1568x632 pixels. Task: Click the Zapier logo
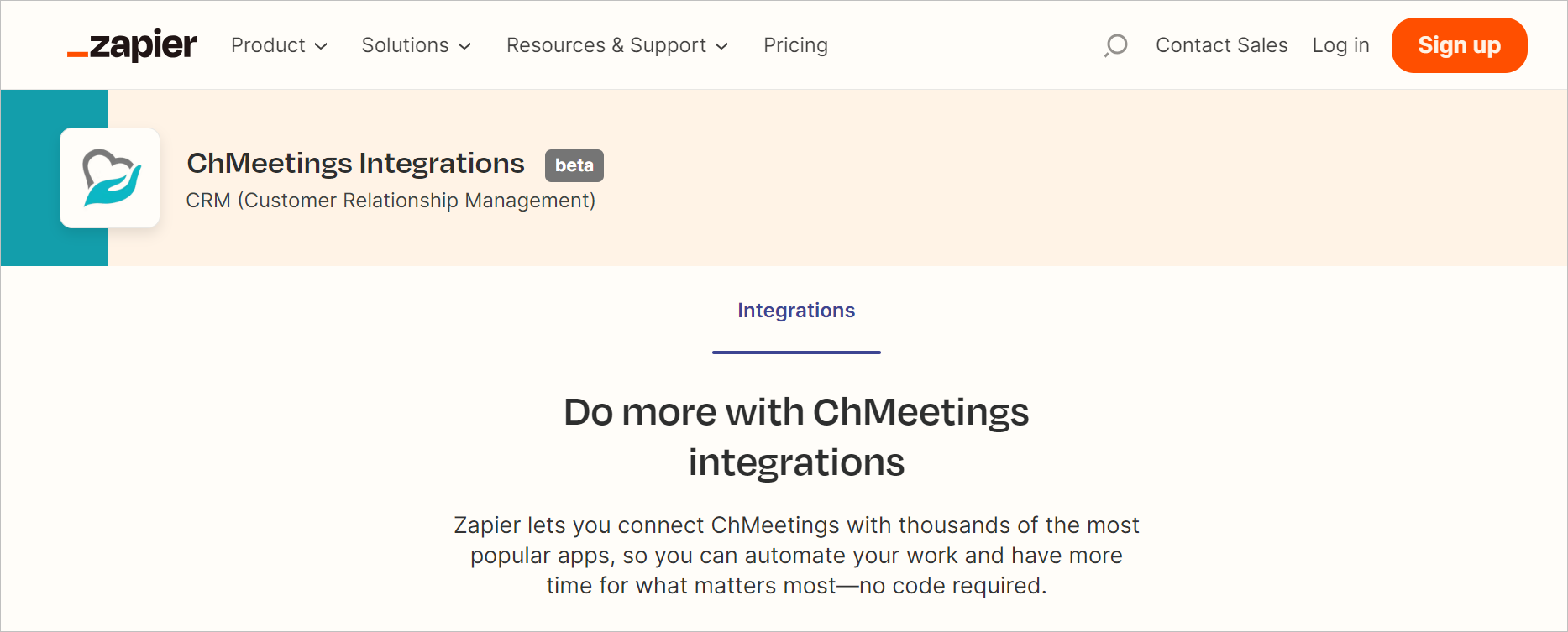(x=132, y=45)
